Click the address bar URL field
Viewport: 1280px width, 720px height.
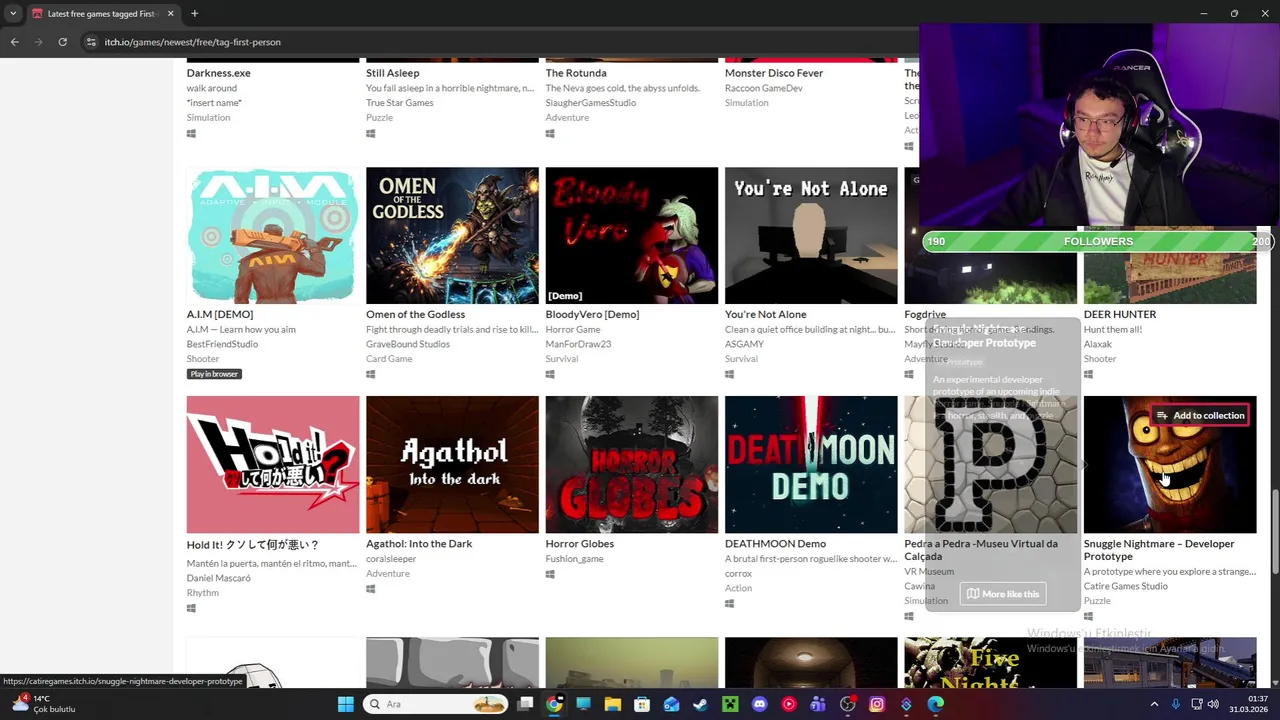[500, 42]
